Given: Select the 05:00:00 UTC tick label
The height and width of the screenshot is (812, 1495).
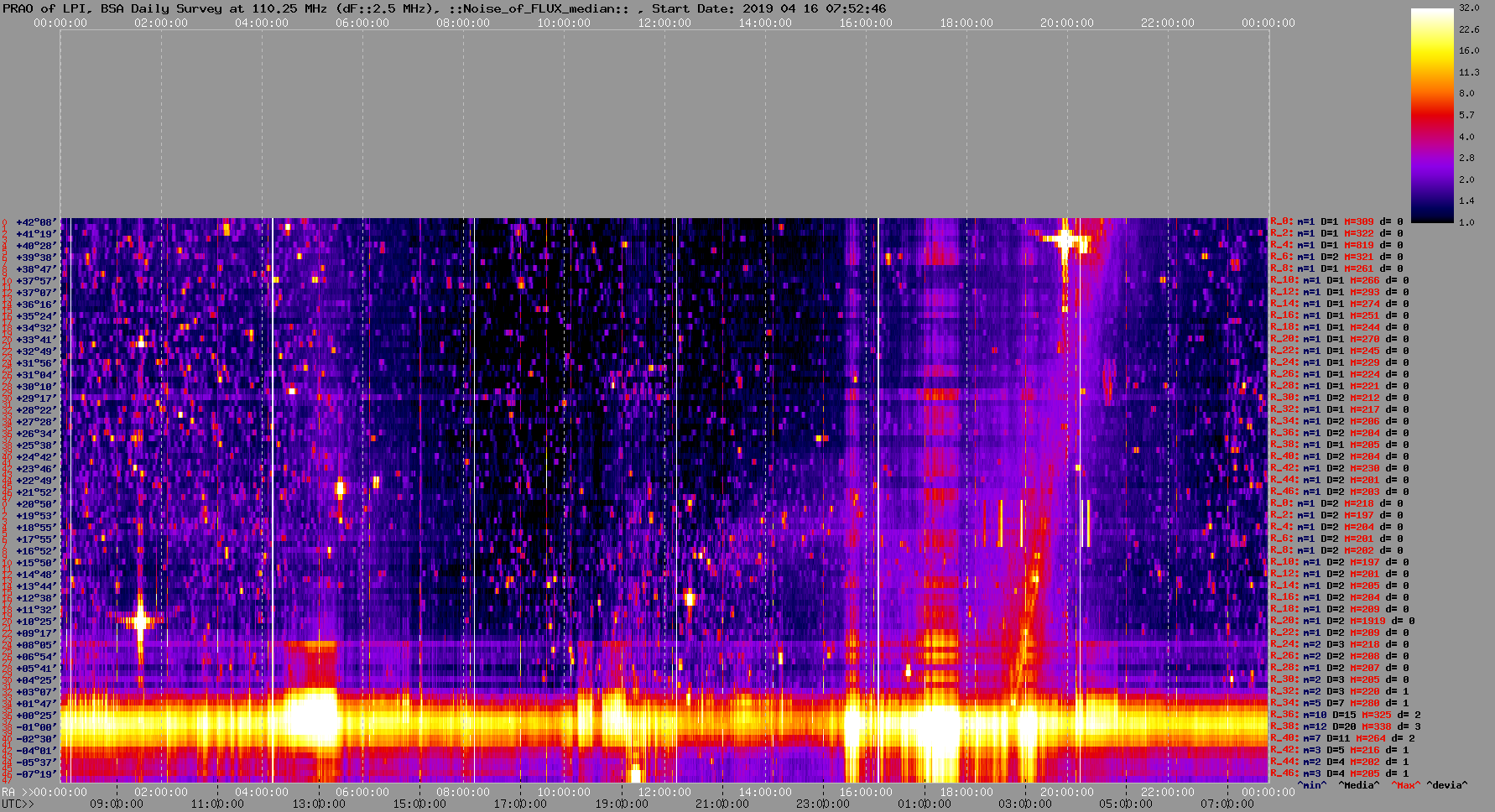Looking at the screenshot, I should click(x=1127, y=804).
